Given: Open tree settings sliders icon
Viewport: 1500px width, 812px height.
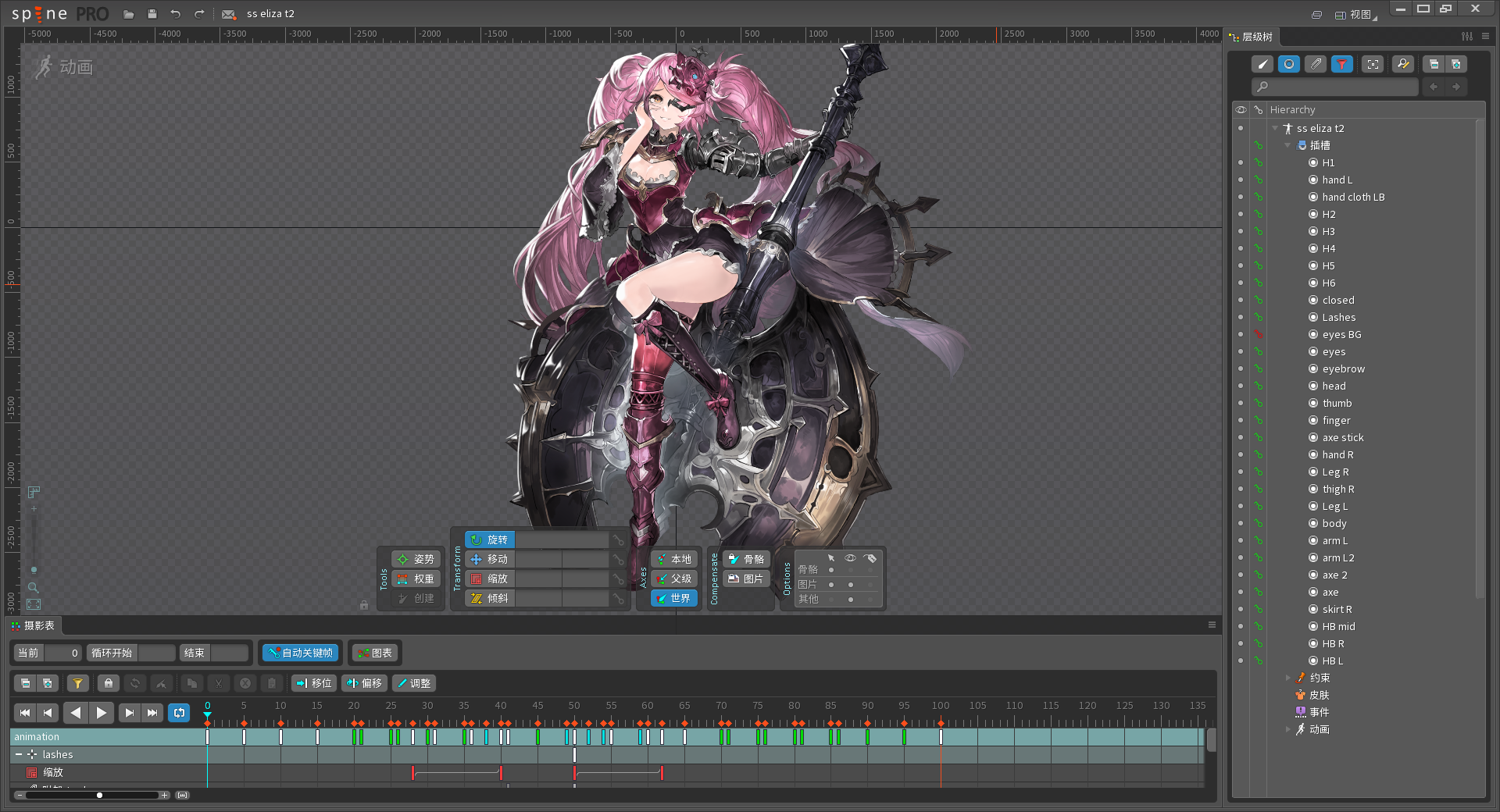Looking at the screenshot, I should (x=1467, y=37).
